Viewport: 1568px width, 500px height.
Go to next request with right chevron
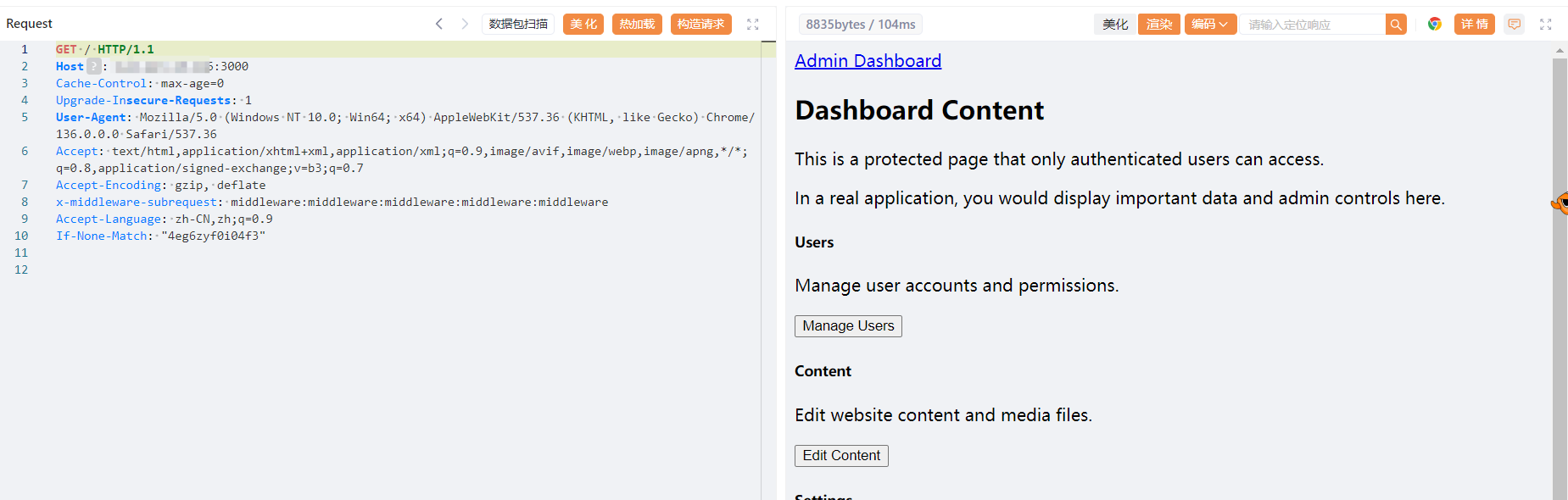[x=465, y=24]
